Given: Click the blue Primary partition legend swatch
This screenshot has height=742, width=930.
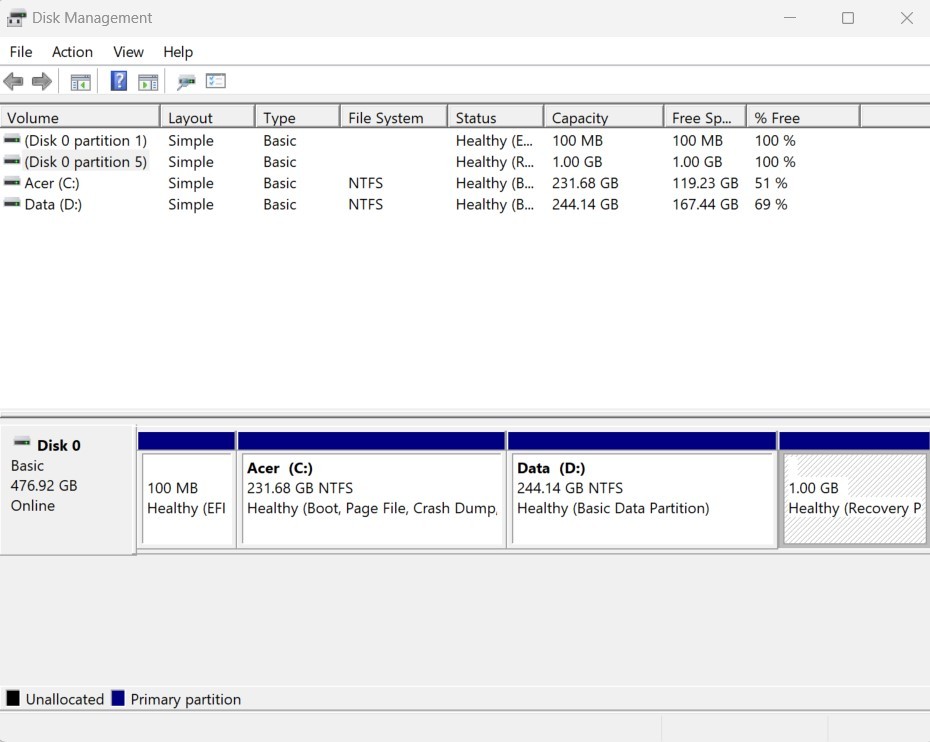Looking at the screenshot, I should point(118,698).
